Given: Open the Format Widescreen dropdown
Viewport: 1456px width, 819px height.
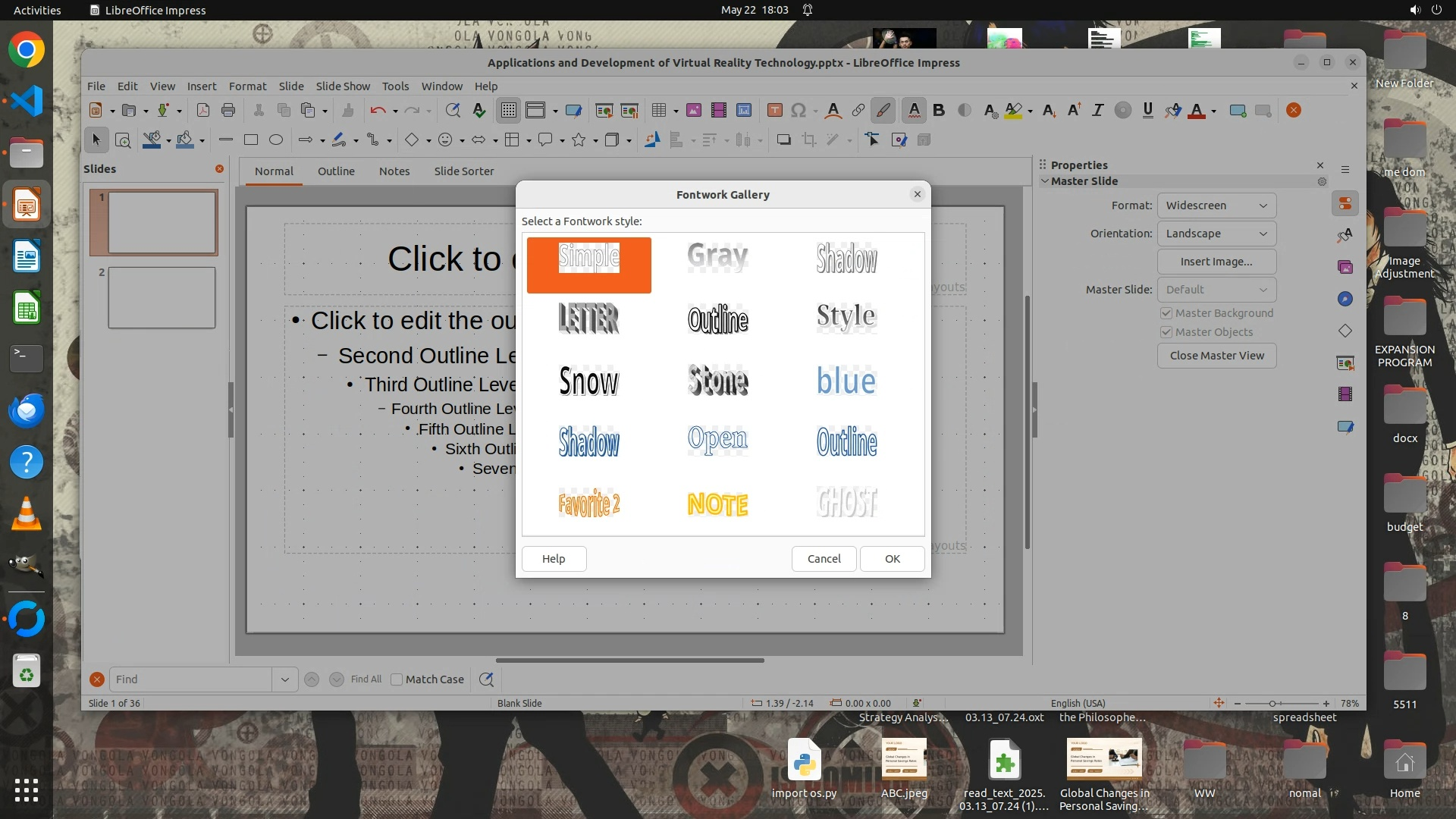Looking at the screenshot, I should coord(1216,206).
